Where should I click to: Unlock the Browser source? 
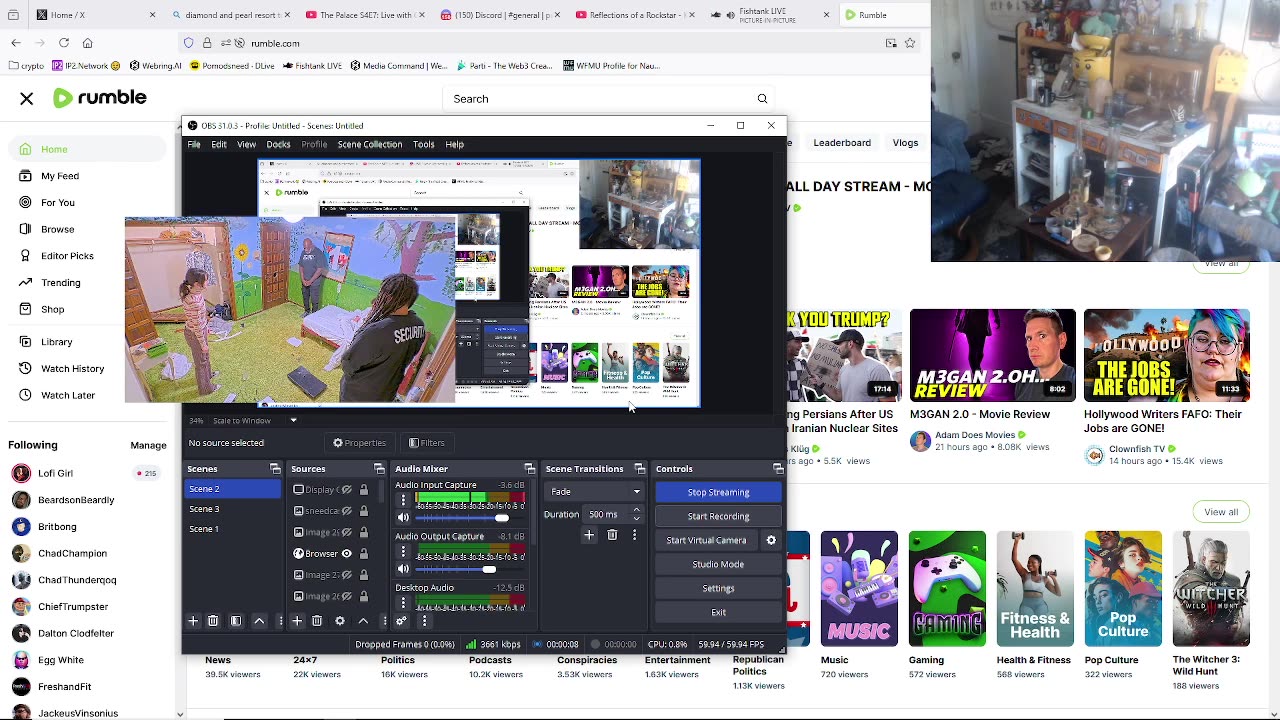point(364,554)
